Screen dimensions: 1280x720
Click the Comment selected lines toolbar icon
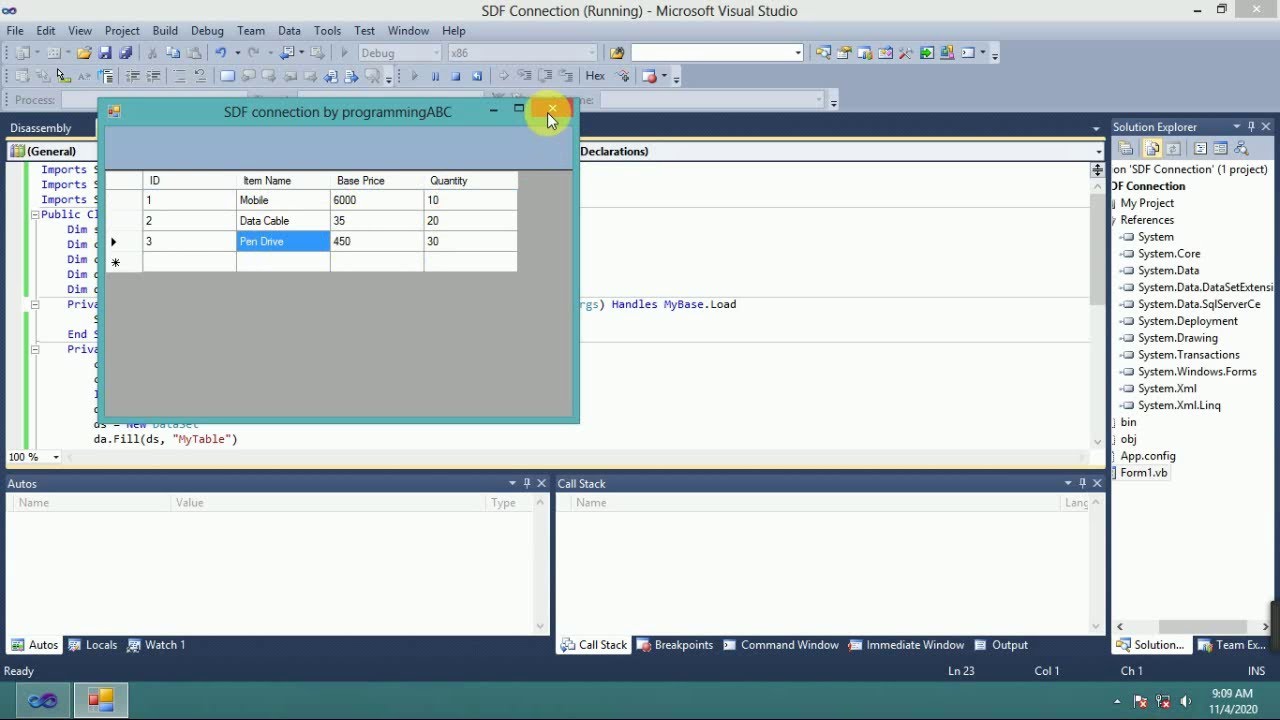180,76
